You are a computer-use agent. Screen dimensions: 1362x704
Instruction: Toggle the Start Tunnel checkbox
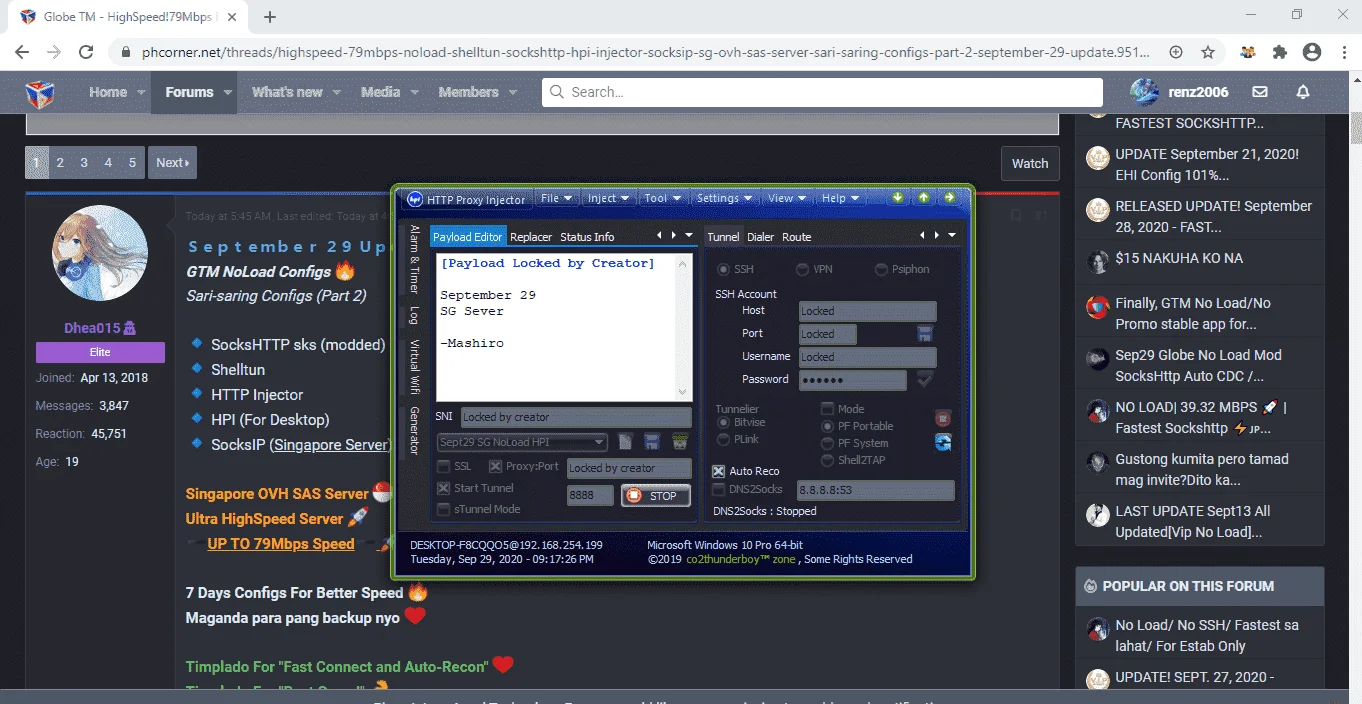pyautogui.click(x=443, y=488)
